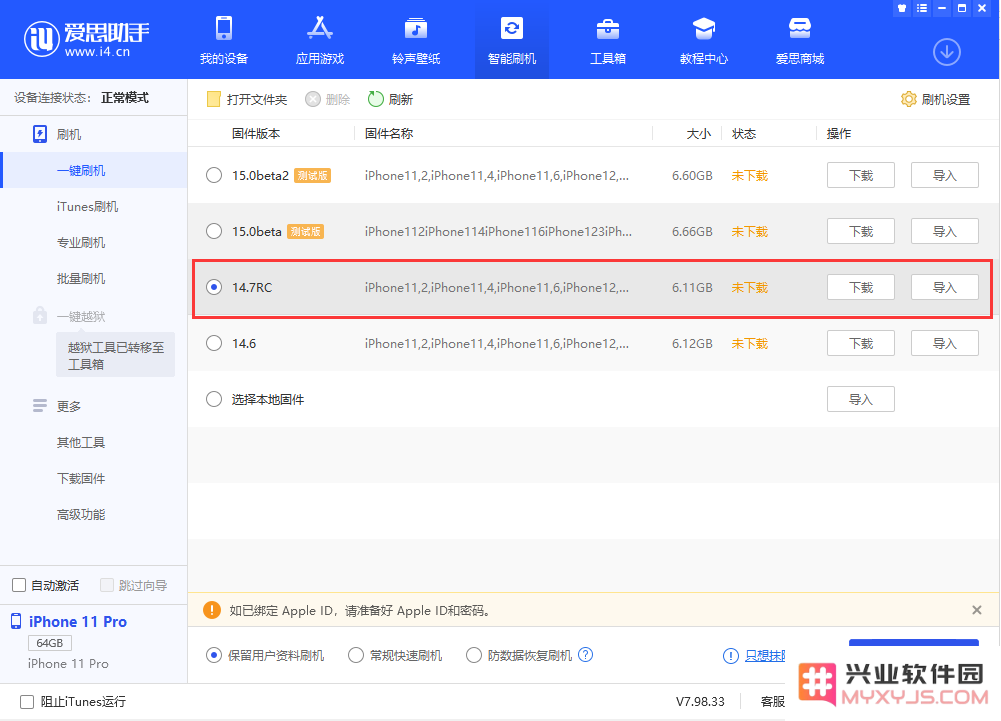Select the 14.7RC firmware radio button
The height and width of the screenshot is (721, 1001).
coord(214,287)
